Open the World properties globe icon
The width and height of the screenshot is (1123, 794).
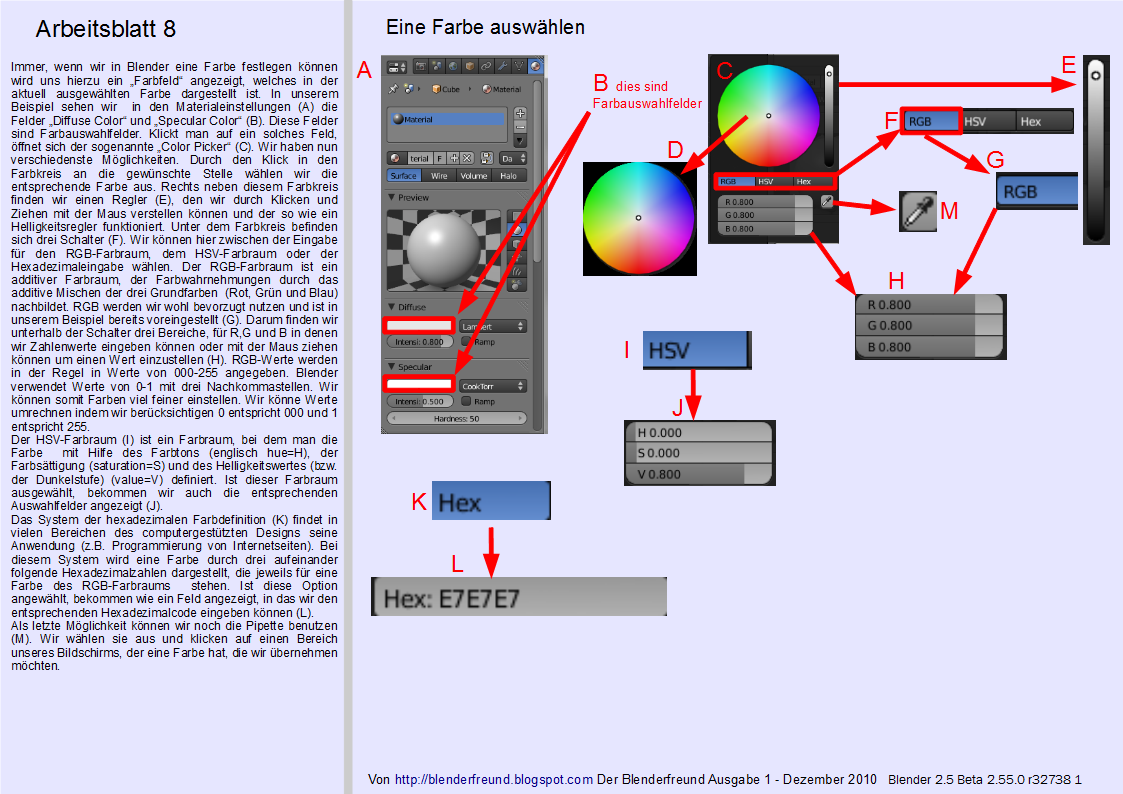tap(453, 67)
